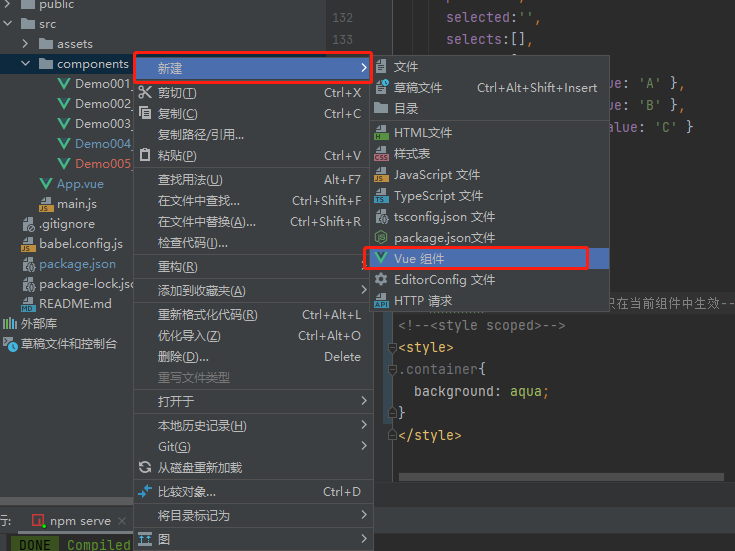Select Demo001 file in project tree
This screenshot has height=551, width=735.
[x=103, y=83]
